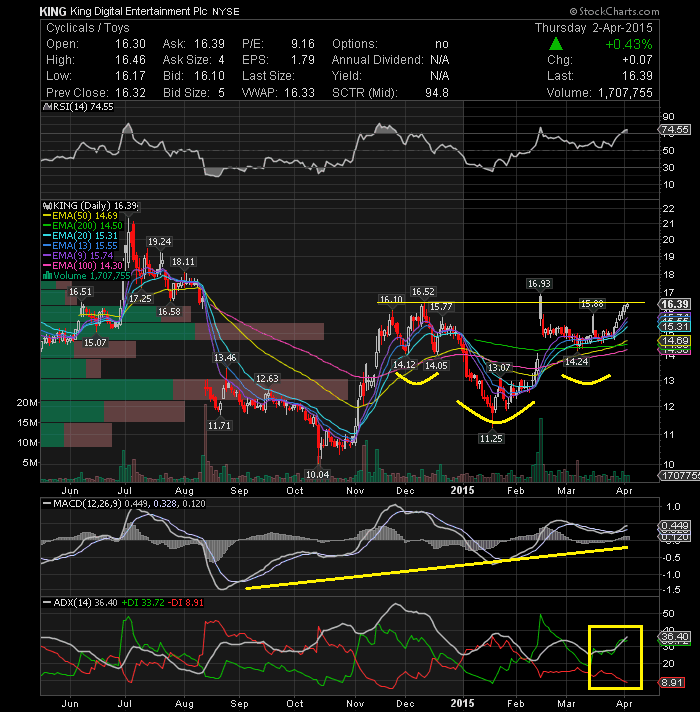The height and width of the screenshot is (712, 700).
Task: Select the EMA(9) 15.74 legend entry
Action: point(82,256)
